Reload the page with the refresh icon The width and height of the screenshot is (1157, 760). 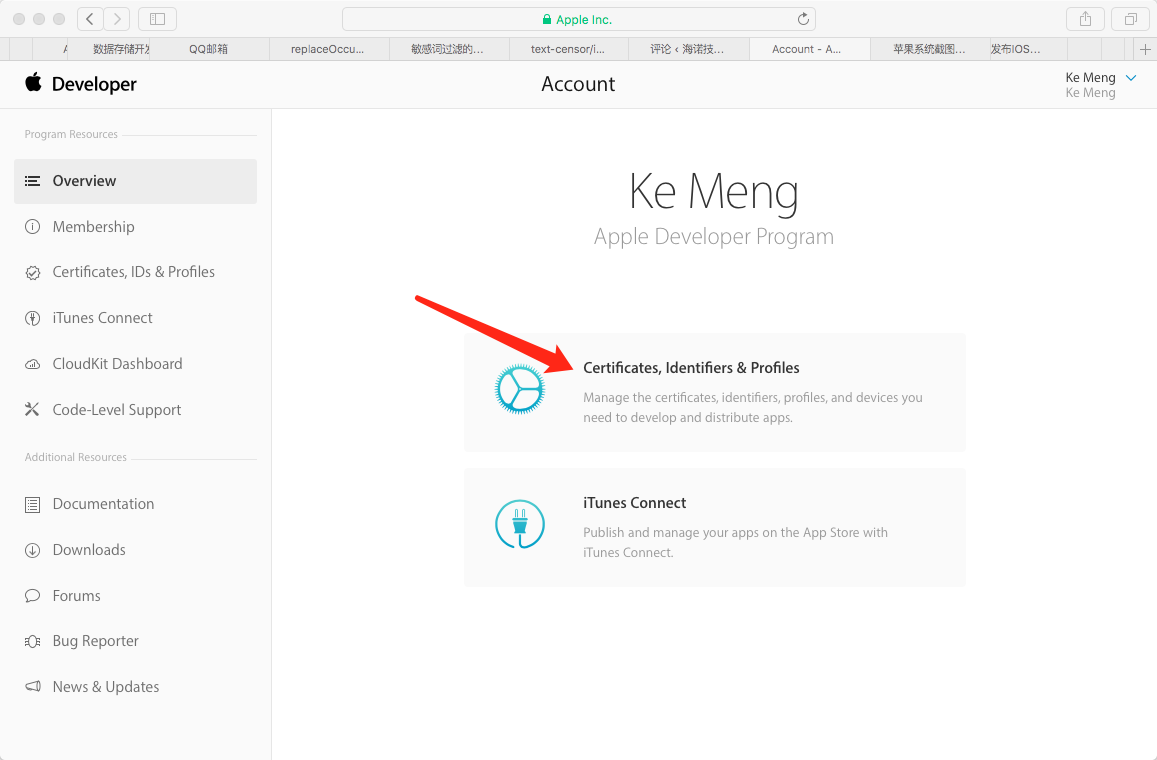(804, 19)
